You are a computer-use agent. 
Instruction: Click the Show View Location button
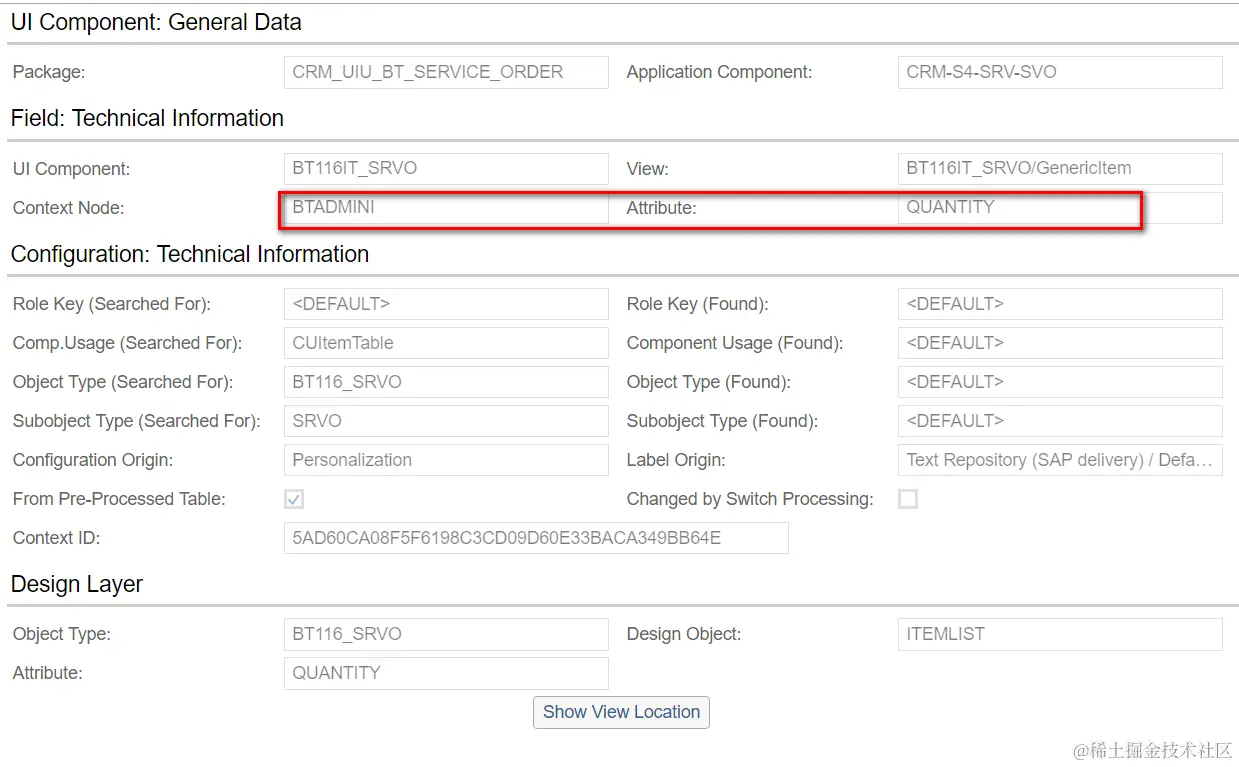pos(621,712)
